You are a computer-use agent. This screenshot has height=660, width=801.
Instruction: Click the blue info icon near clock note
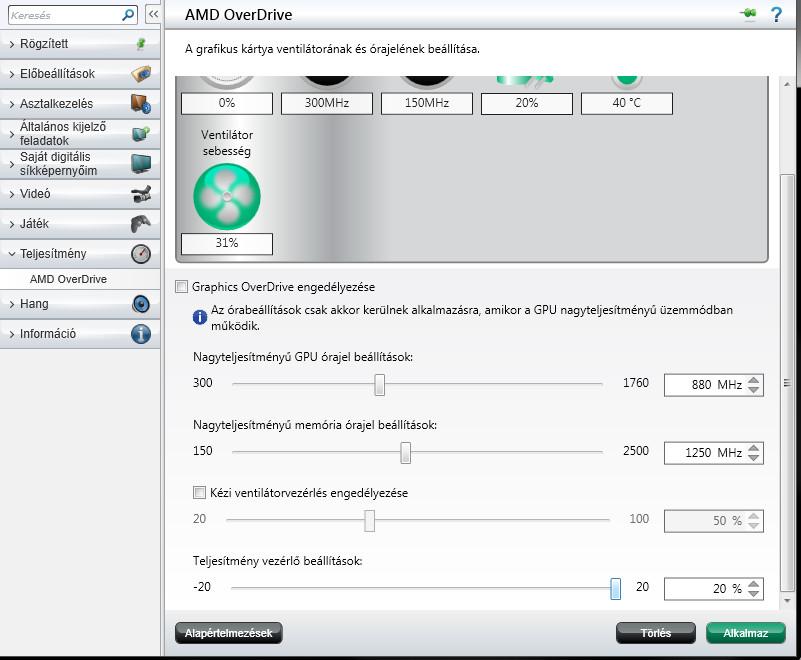coord(200,317)
